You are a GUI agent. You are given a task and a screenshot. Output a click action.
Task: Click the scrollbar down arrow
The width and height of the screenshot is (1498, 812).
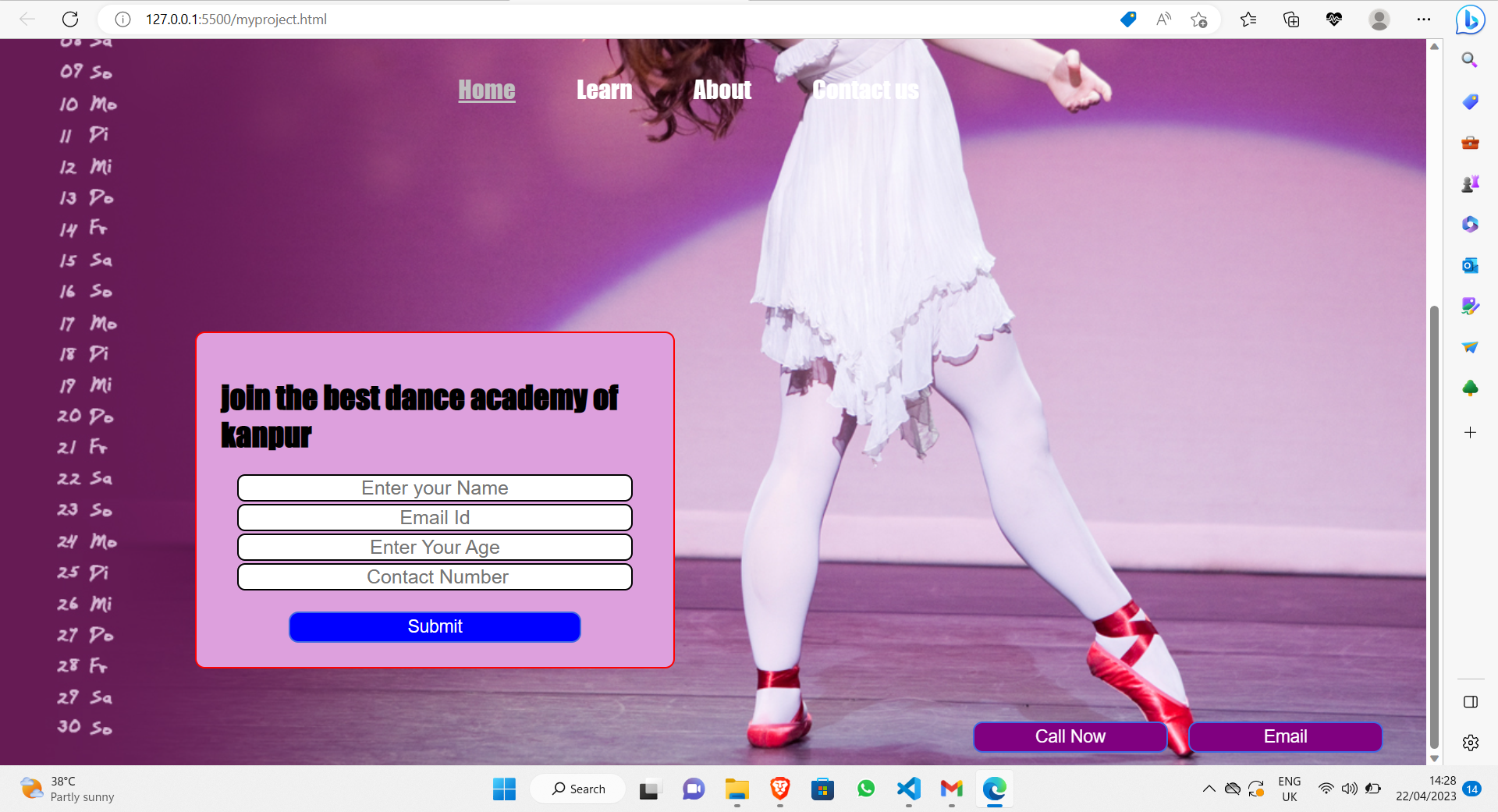pos(1434,758)
